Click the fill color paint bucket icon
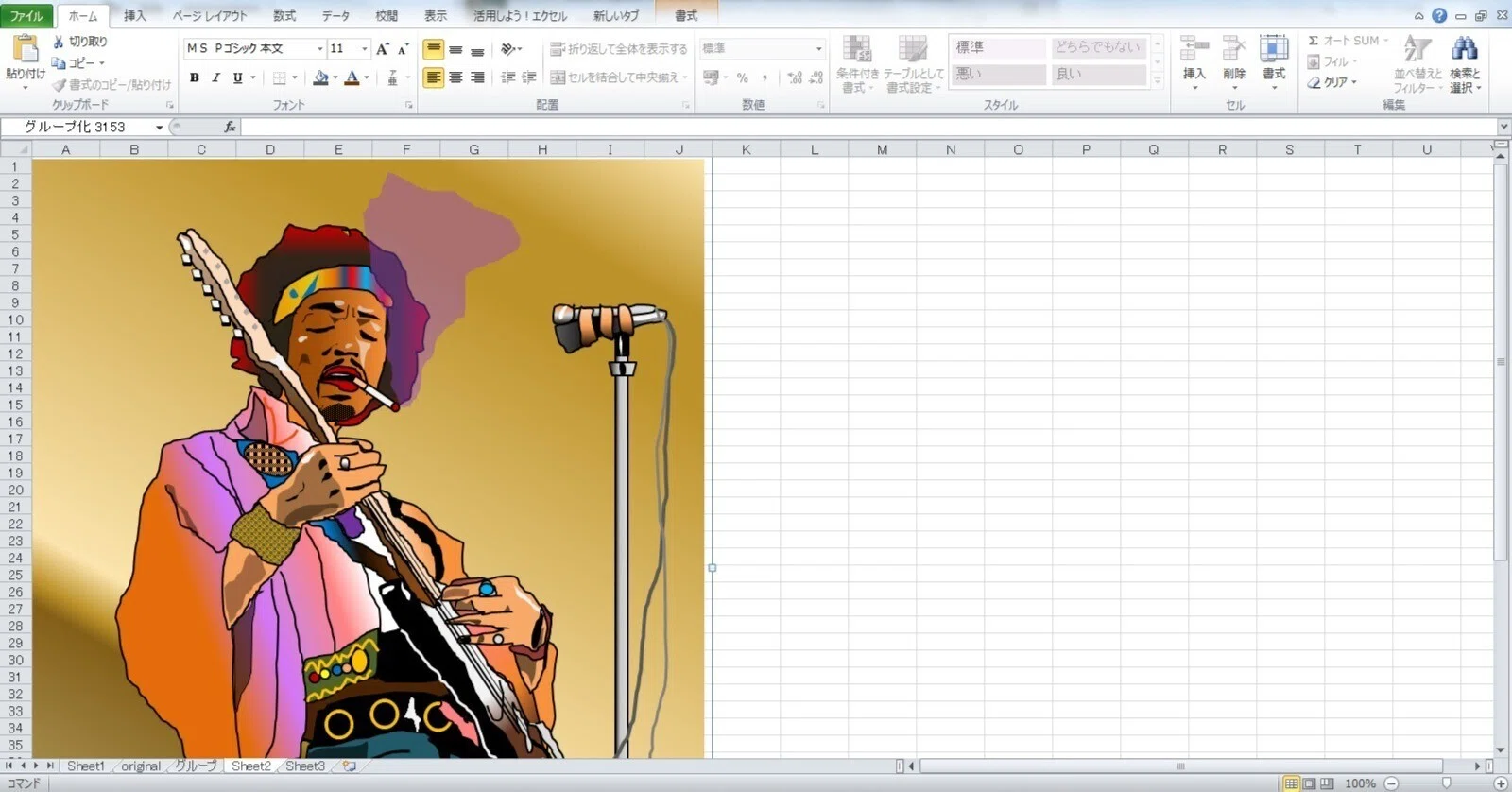Viewport: 1512px width, 792px height. coord(321,77)
